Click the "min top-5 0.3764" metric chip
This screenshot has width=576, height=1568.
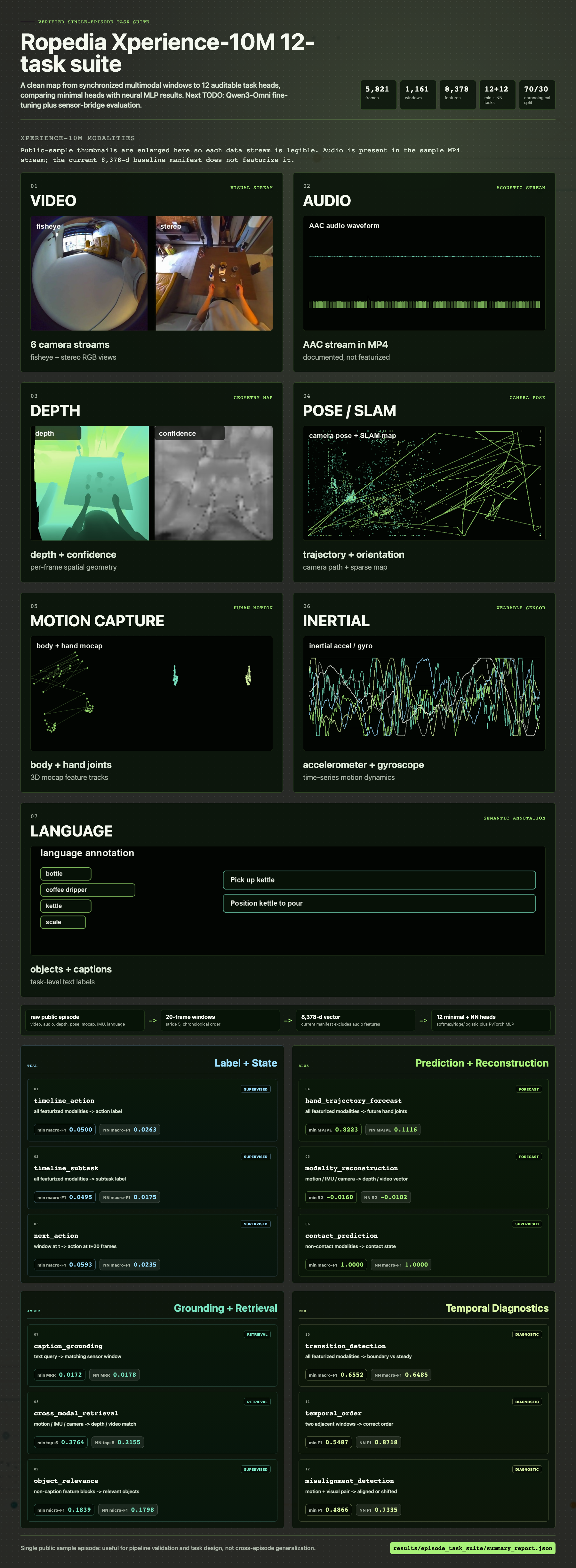pos(61,1442)
